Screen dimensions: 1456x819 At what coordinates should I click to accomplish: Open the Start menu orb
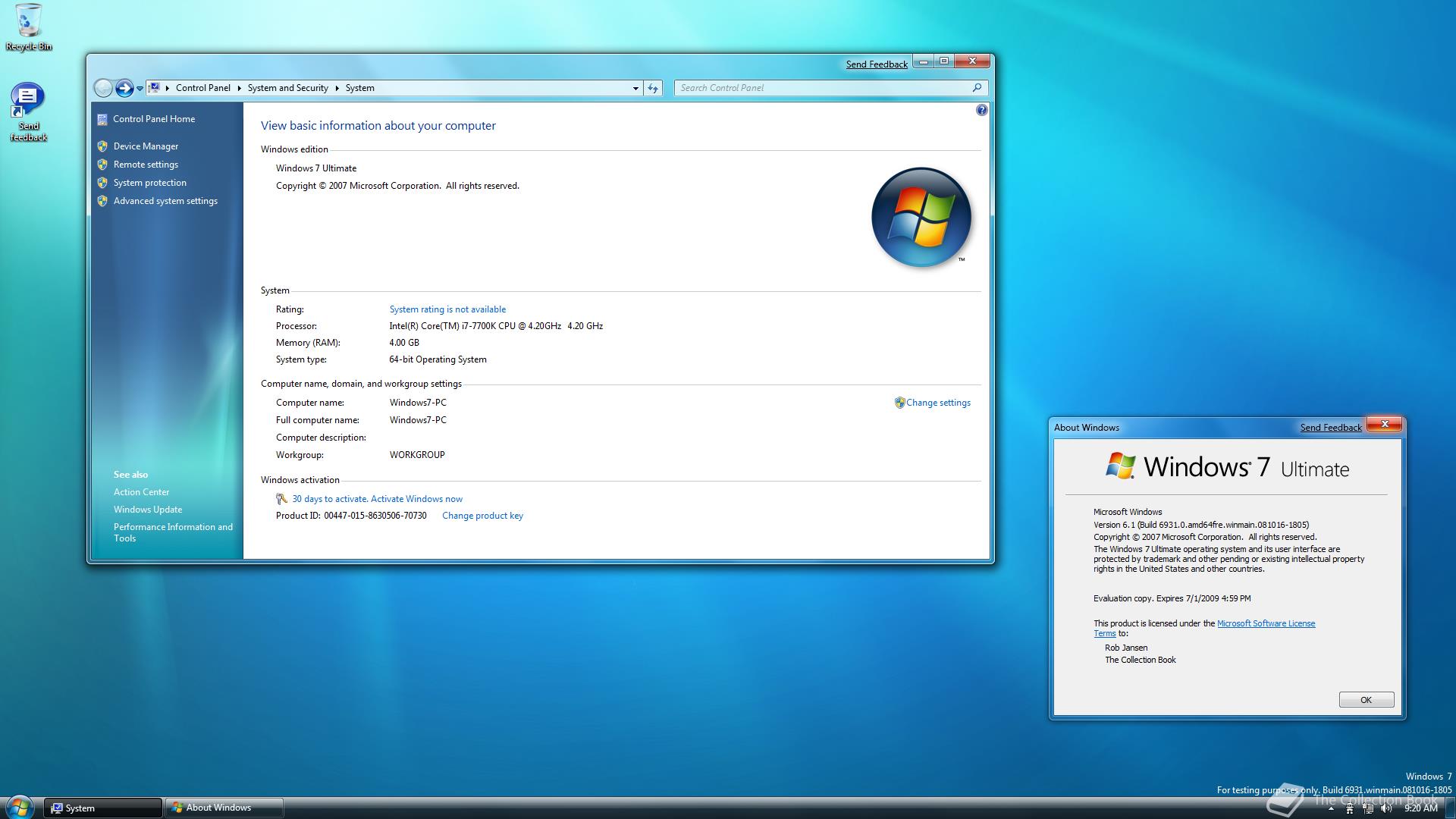19,807
